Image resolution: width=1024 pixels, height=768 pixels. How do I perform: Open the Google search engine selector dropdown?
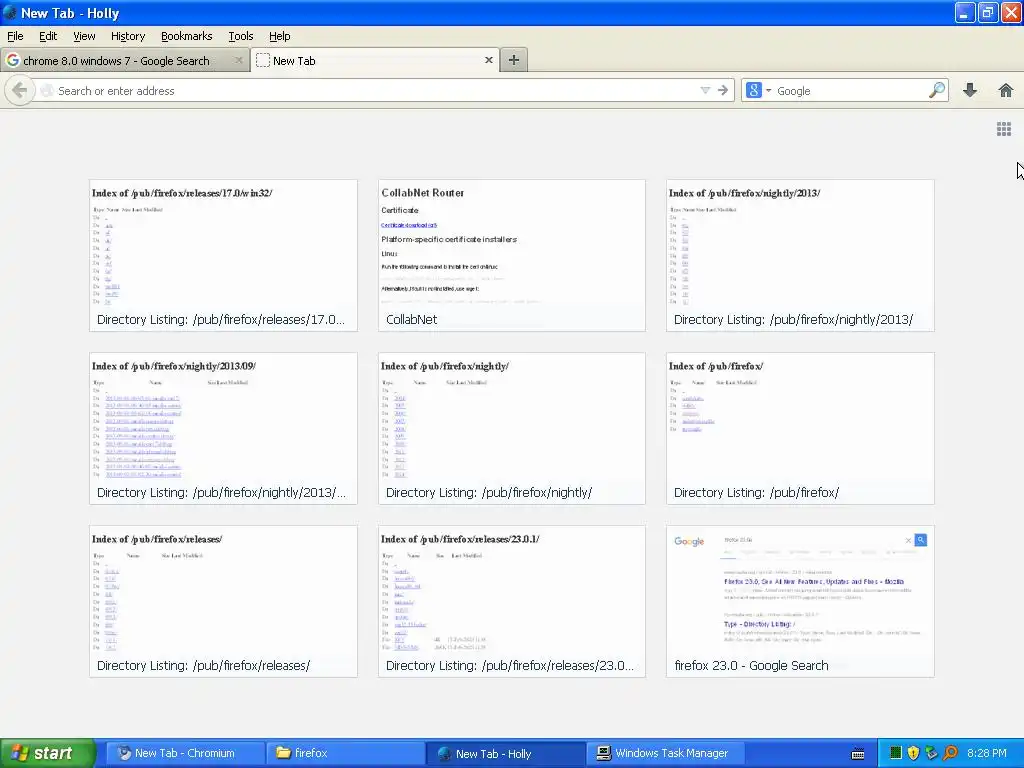(758, 91)
